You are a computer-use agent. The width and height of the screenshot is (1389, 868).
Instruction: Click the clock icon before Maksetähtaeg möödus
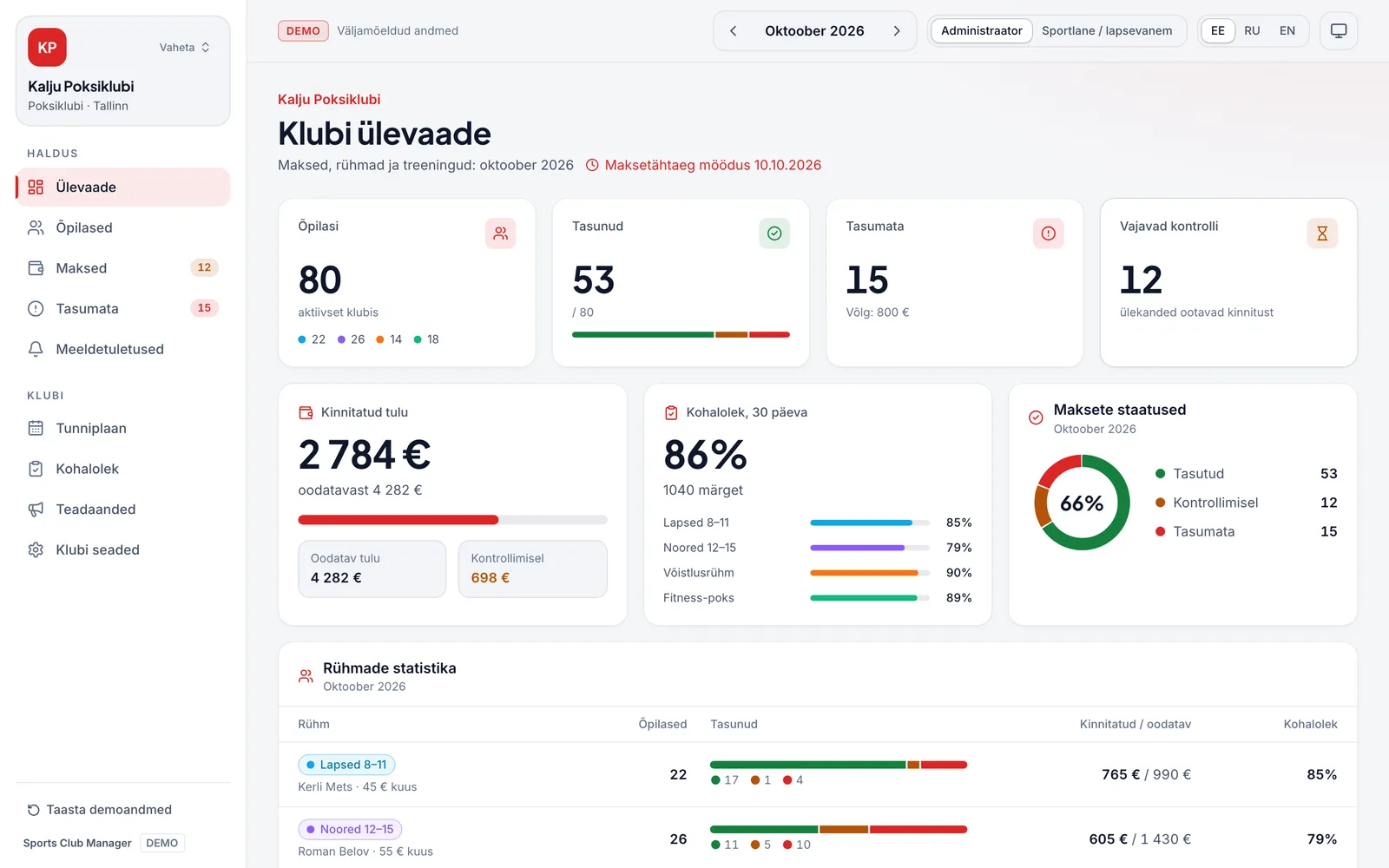click(592, 165)
